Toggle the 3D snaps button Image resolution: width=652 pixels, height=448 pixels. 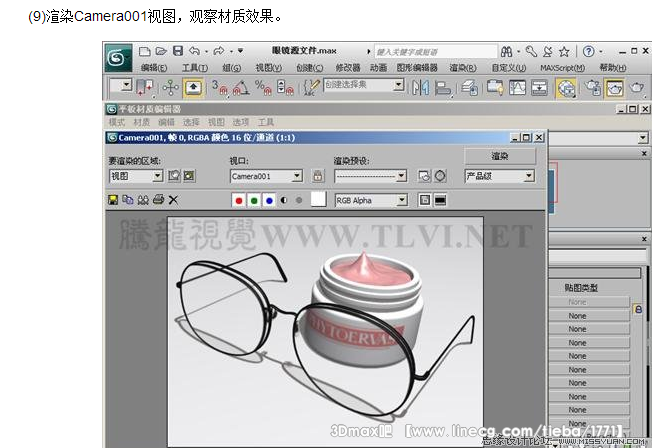220,87
